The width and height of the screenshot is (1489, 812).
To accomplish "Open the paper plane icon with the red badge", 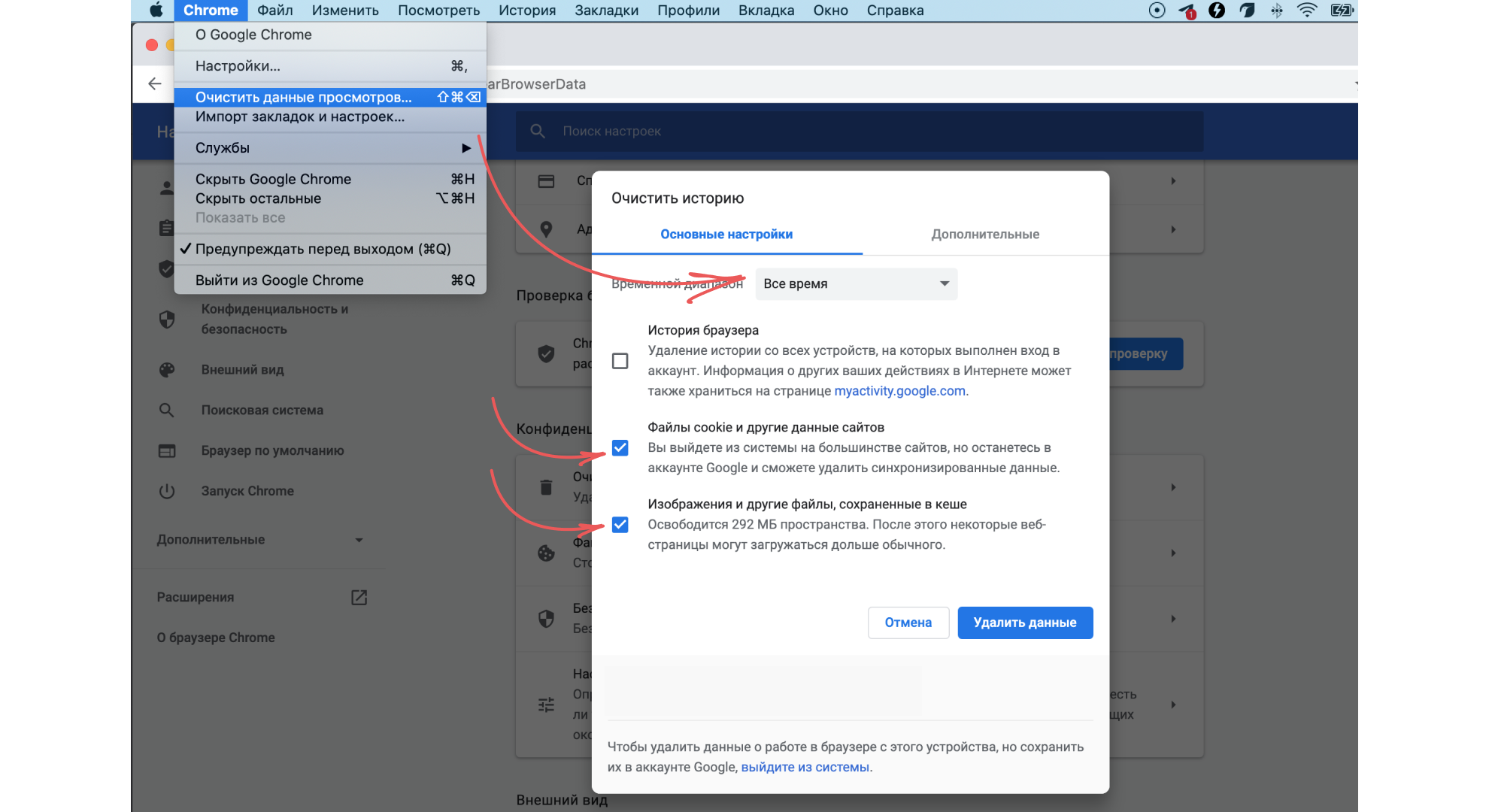I will (1187, 11).
